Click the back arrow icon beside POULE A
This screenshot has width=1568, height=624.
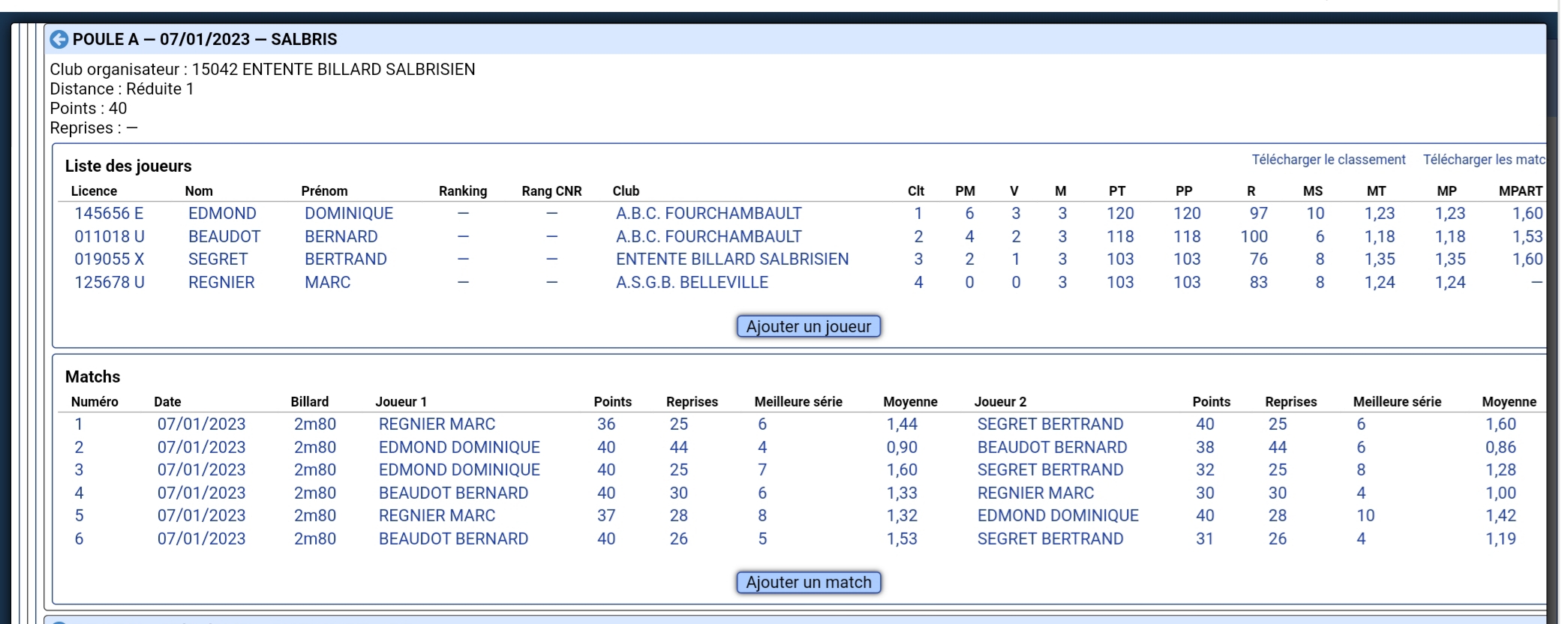click(x=59, y=40)
